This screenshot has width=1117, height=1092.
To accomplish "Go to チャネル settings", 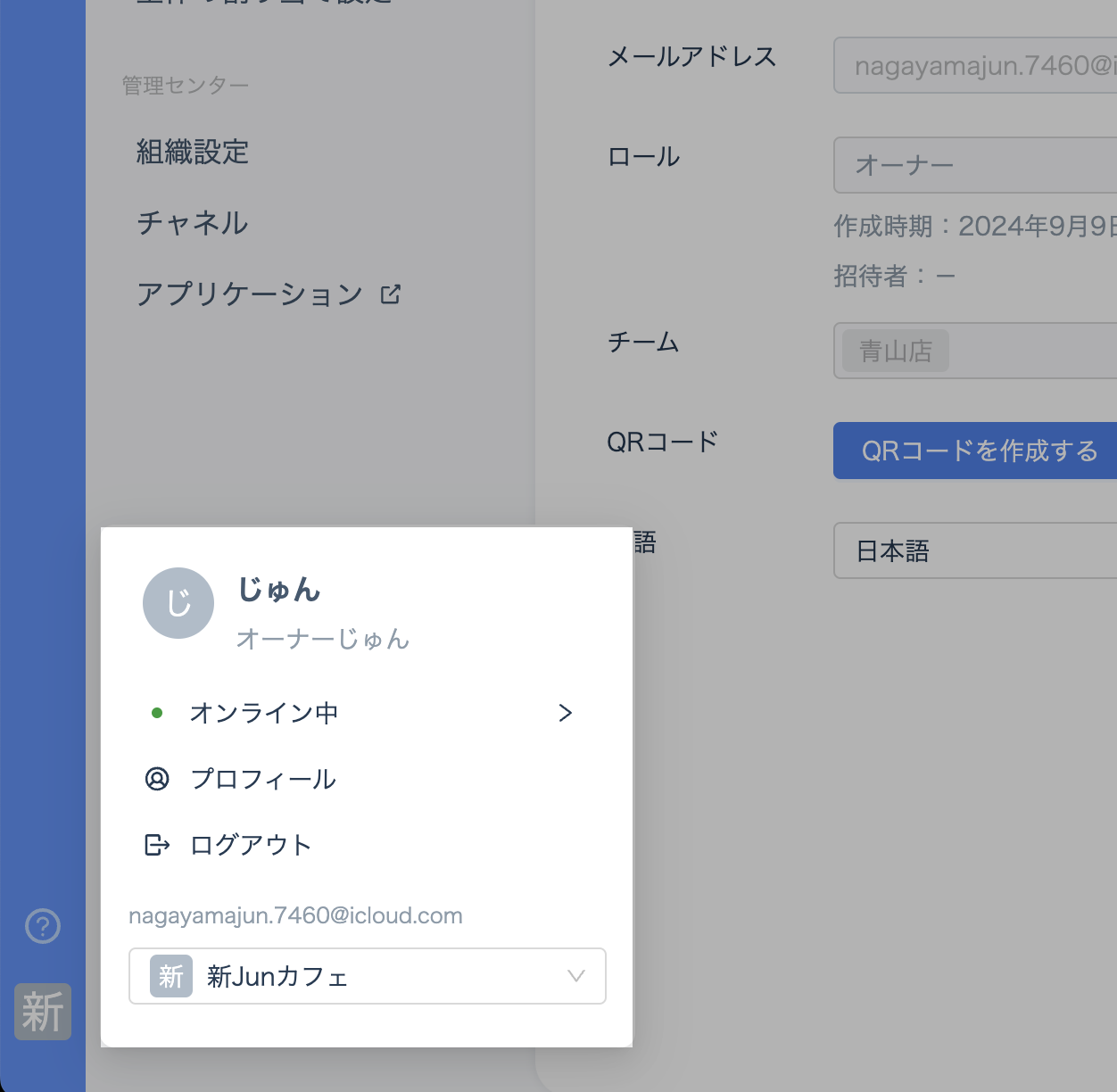I will 193,223.
